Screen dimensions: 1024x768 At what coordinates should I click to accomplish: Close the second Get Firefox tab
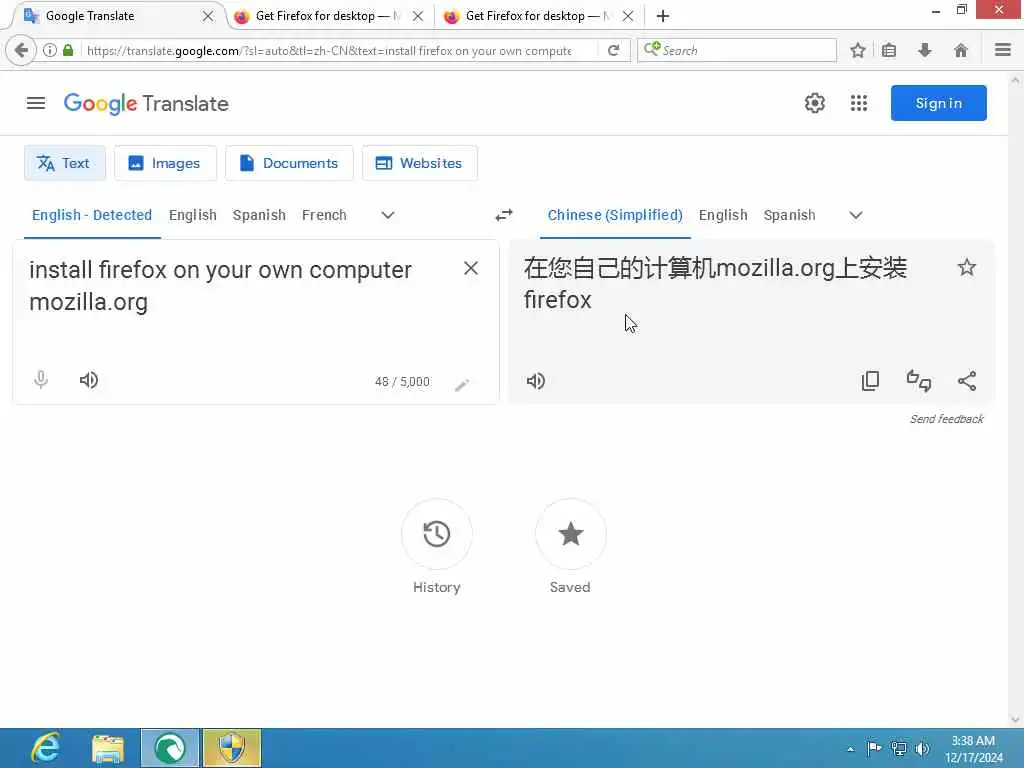click(418, 16)
